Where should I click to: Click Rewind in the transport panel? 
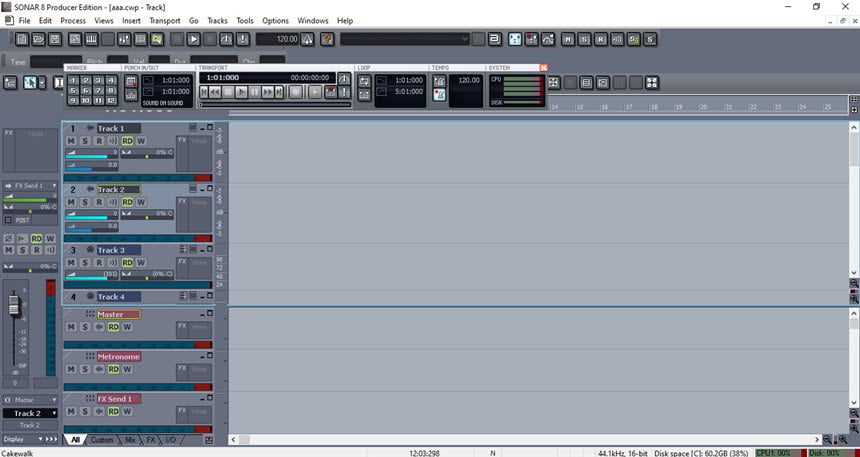pos(216,92)
